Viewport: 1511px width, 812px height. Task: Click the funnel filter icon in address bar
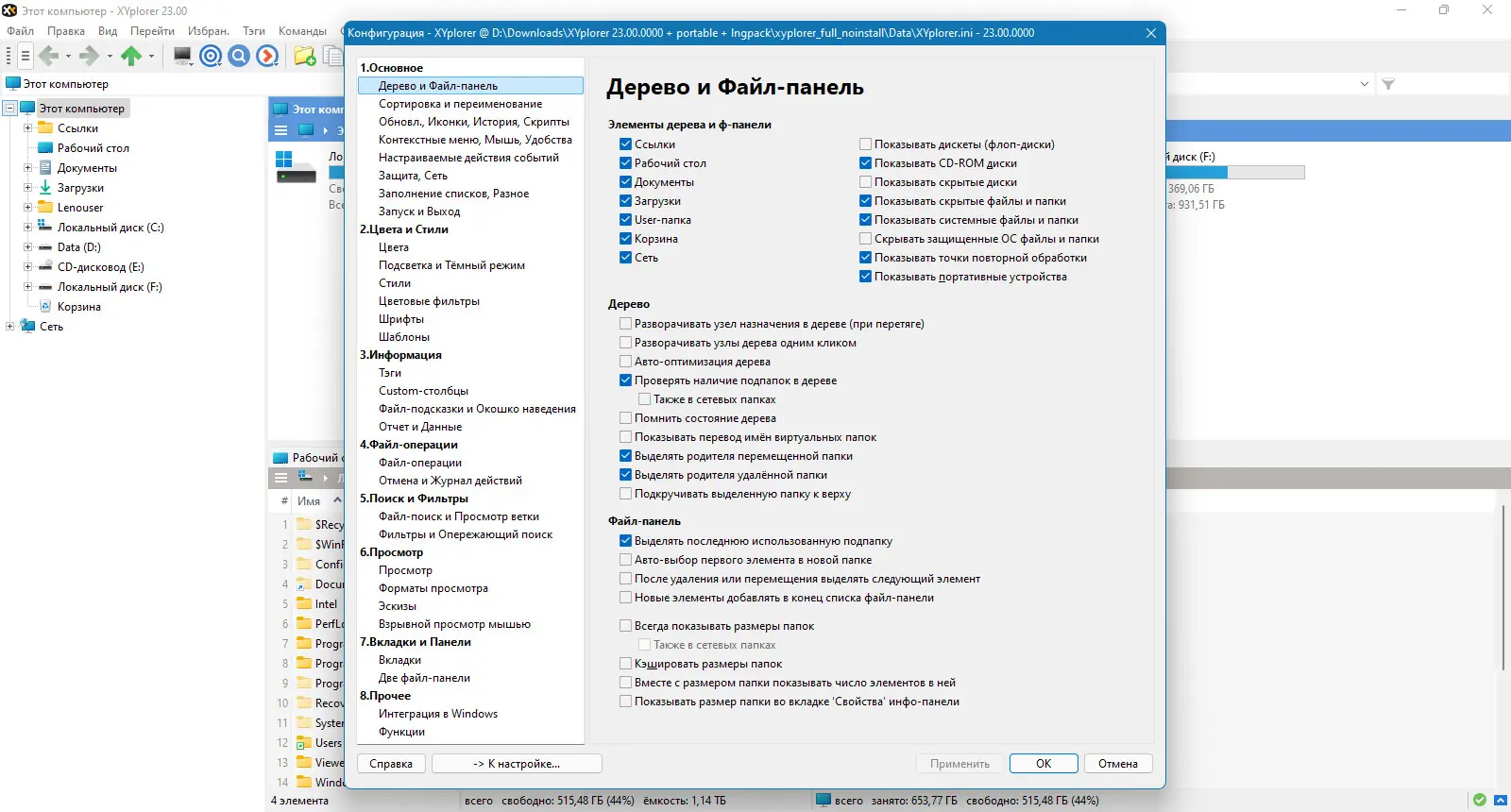coord(1388,84)
